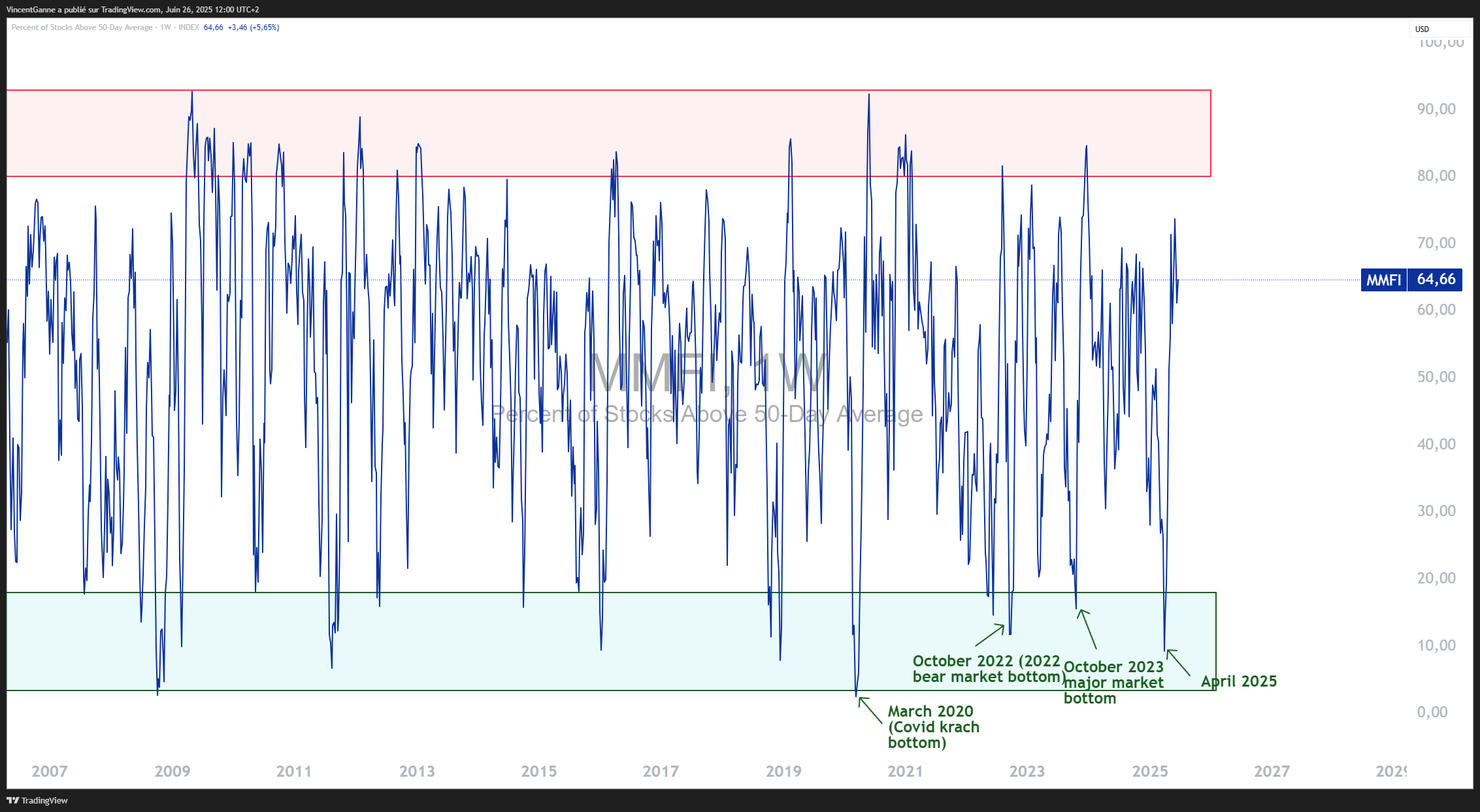Image resolution: width=1480 pixels, height=812 pixels.
Task: Click the 30,00 price scale label
Action: pyautogui.click(x=1436, y=511)
